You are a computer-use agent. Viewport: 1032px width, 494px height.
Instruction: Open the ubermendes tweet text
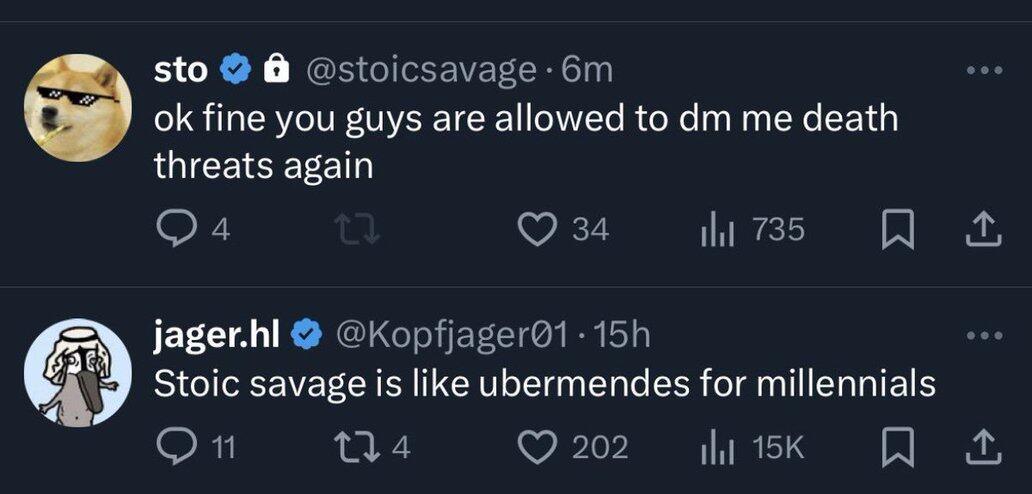tap(544, 384)
